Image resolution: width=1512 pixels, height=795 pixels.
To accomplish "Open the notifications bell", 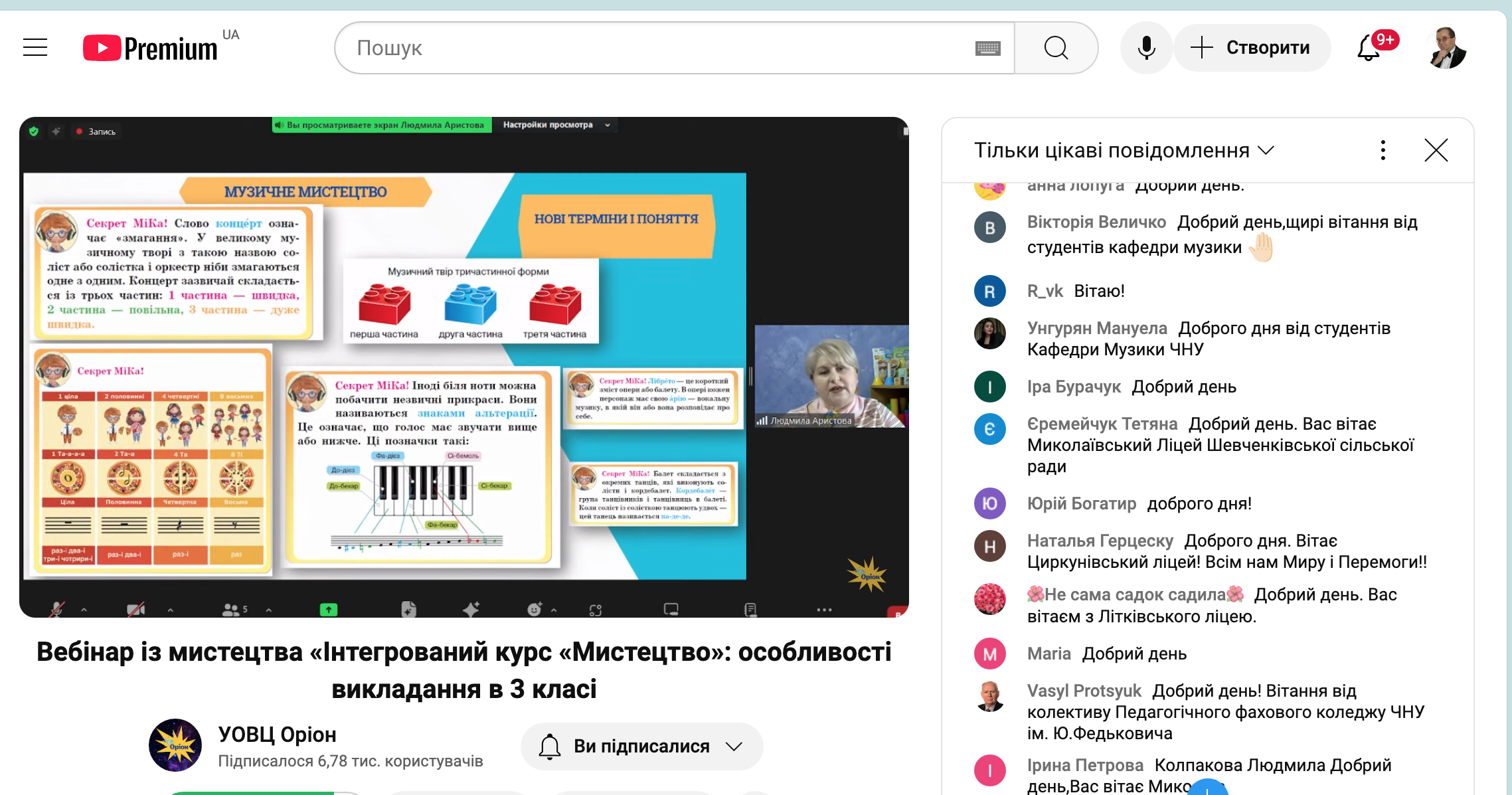I will [1370, 48].
